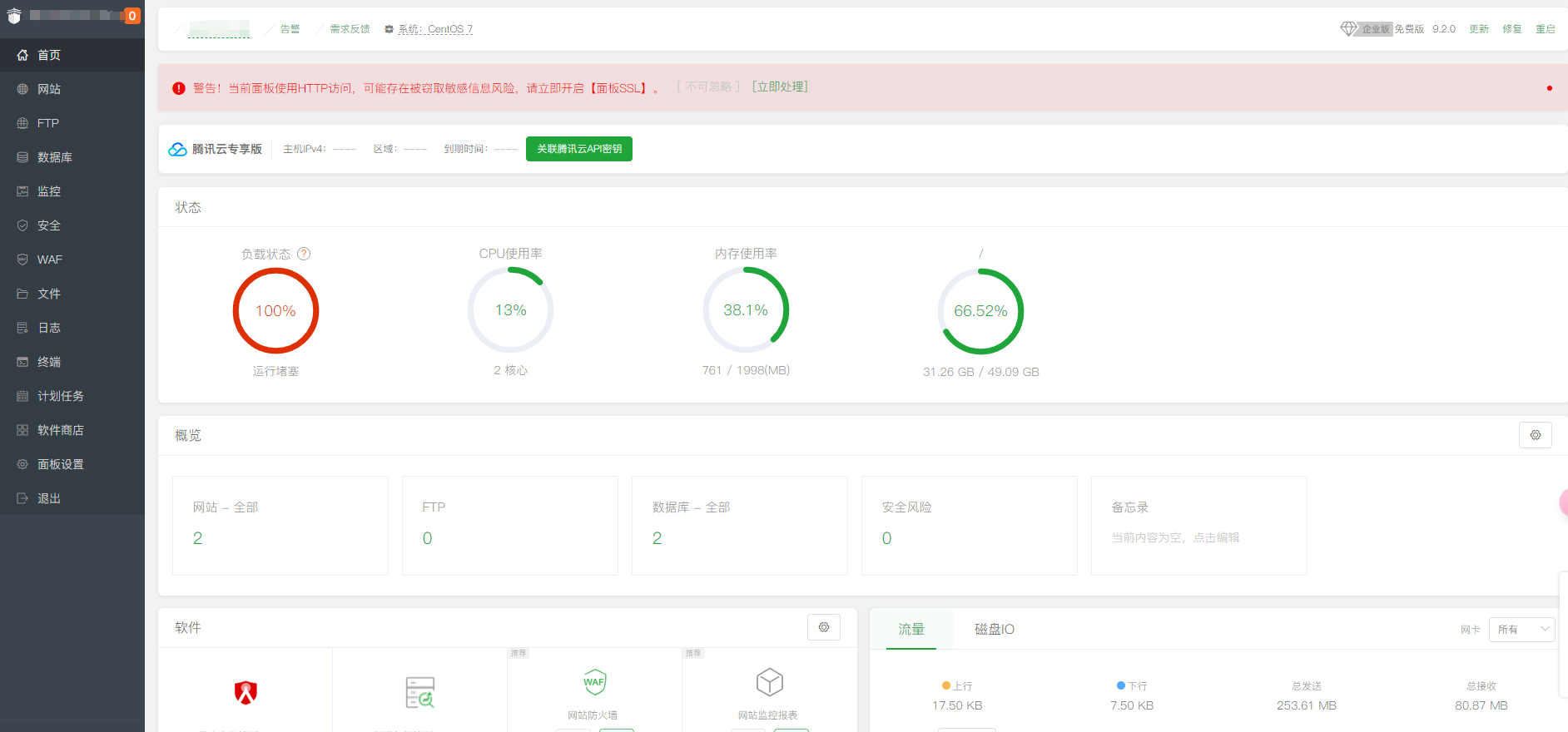This screenshot has height=732, width=1568.
Task: Click the 不可忽略 bracketed label in the warning
Action: [708, 87]
